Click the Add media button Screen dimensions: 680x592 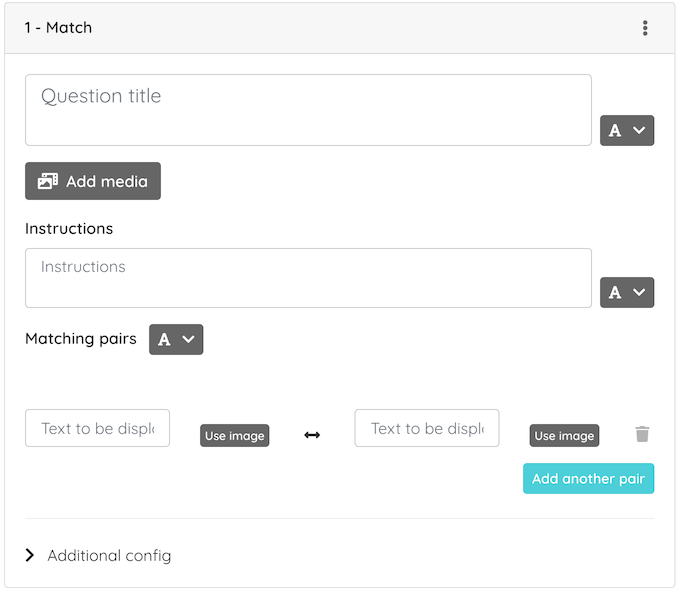point(93,181)
